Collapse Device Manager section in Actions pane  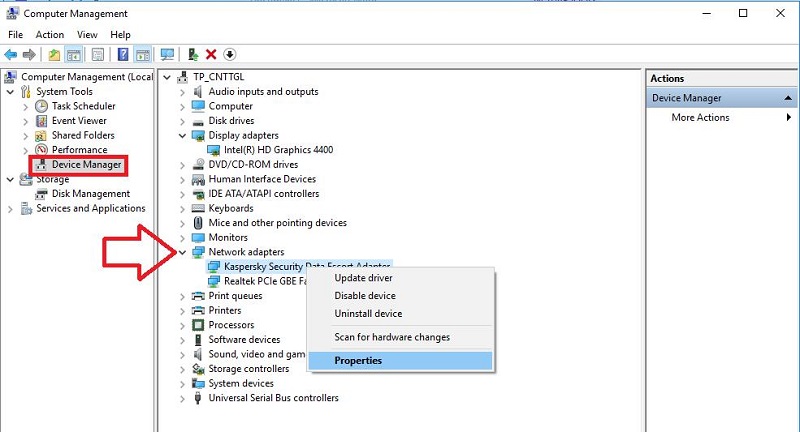tap(788, 98)
